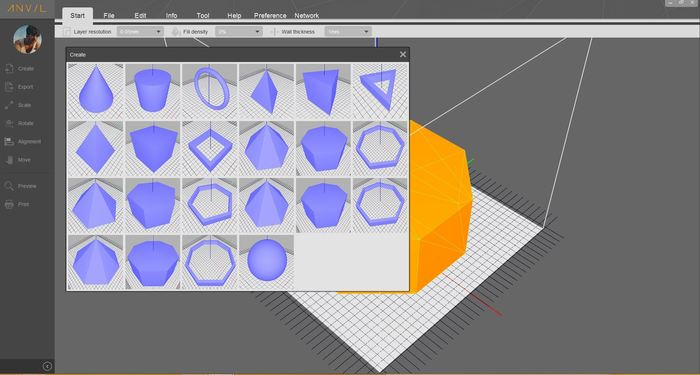
Task: Choose the octagonal pyramid thumbnail
Action: (x=96, y=262)
